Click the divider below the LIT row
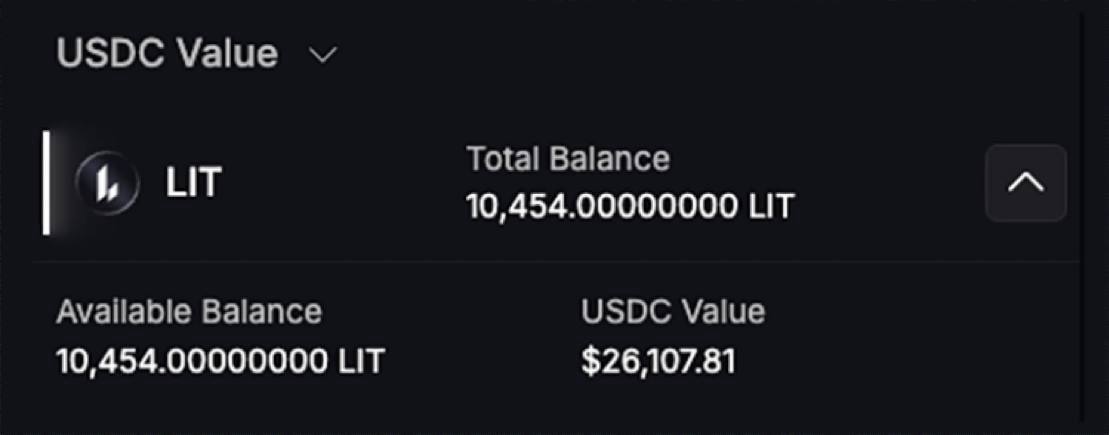Image resolution: width=1109 pixels, height=435 pixels. pos(555,262)
